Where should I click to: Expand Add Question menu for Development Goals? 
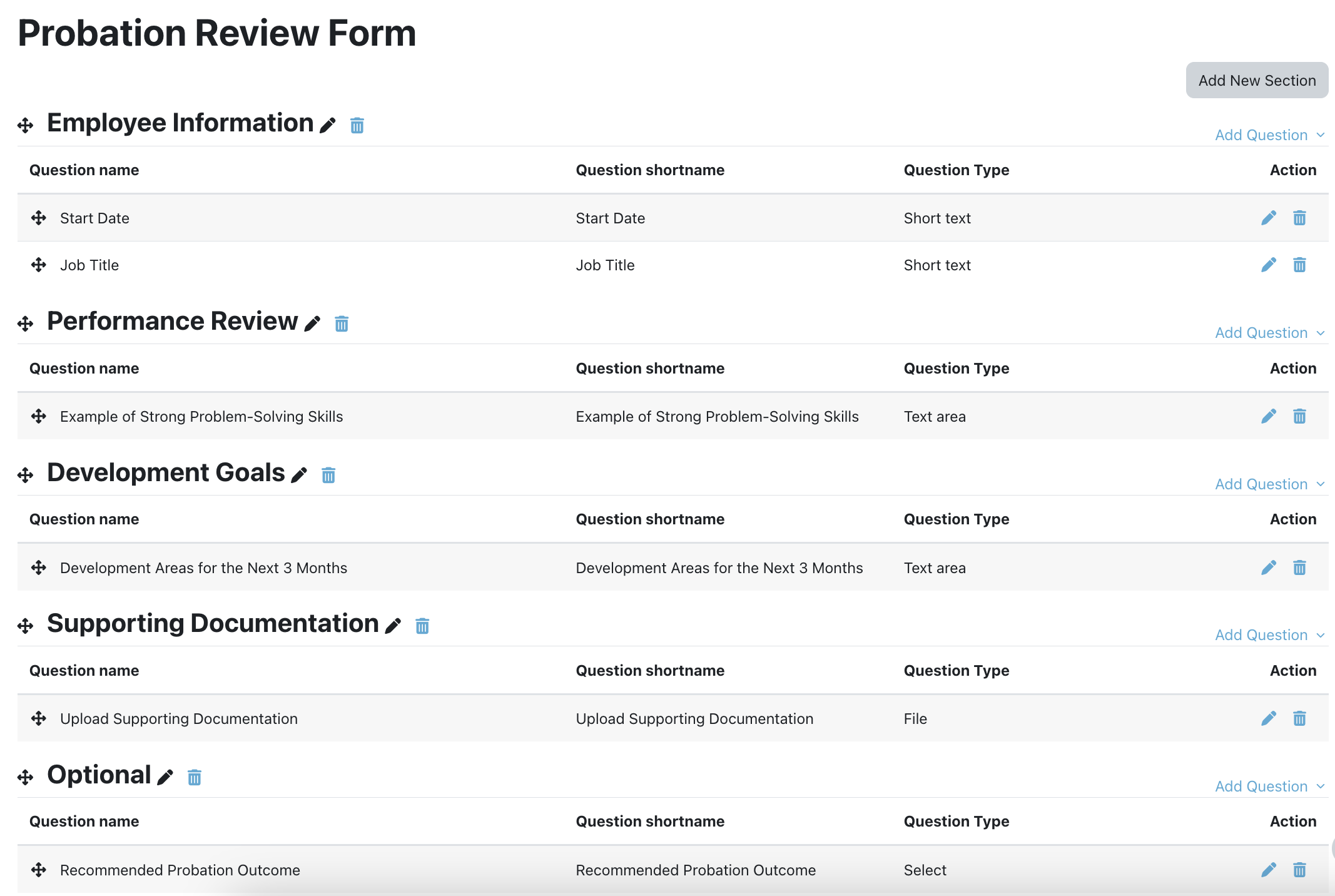[1269, 484]
